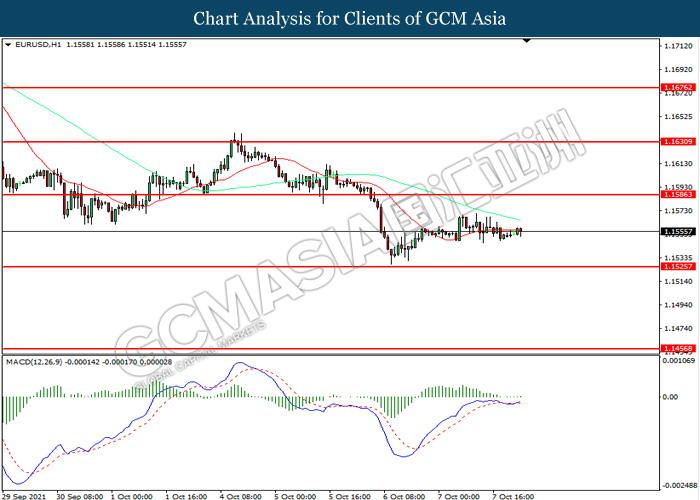This screenshot has height=500, width=700.
Task: Select the 1.16762 resistance price label
Action: click(678, 88)
